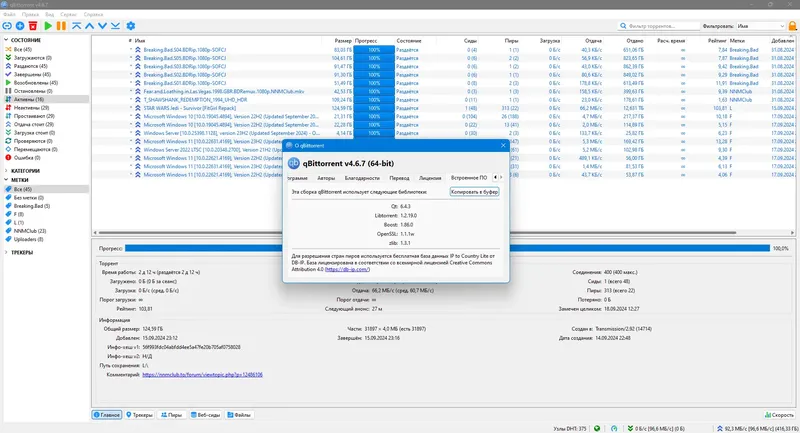
Task: Expand the ТРЕКЕРЫ sidebar section
Action: (x=6, y=252)
